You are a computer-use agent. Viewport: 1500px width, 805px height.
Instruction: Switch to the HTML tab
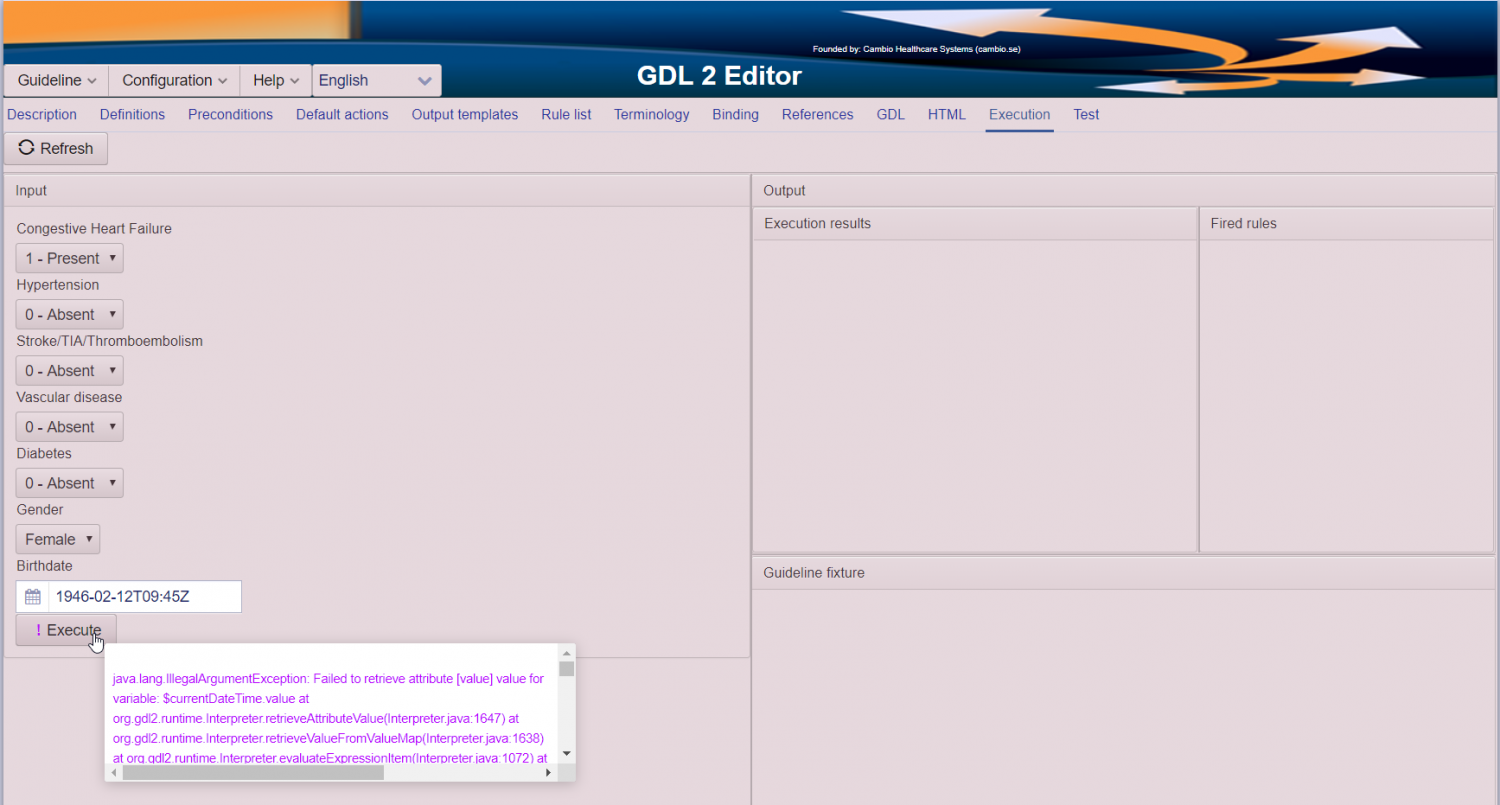tap(947, 114)
